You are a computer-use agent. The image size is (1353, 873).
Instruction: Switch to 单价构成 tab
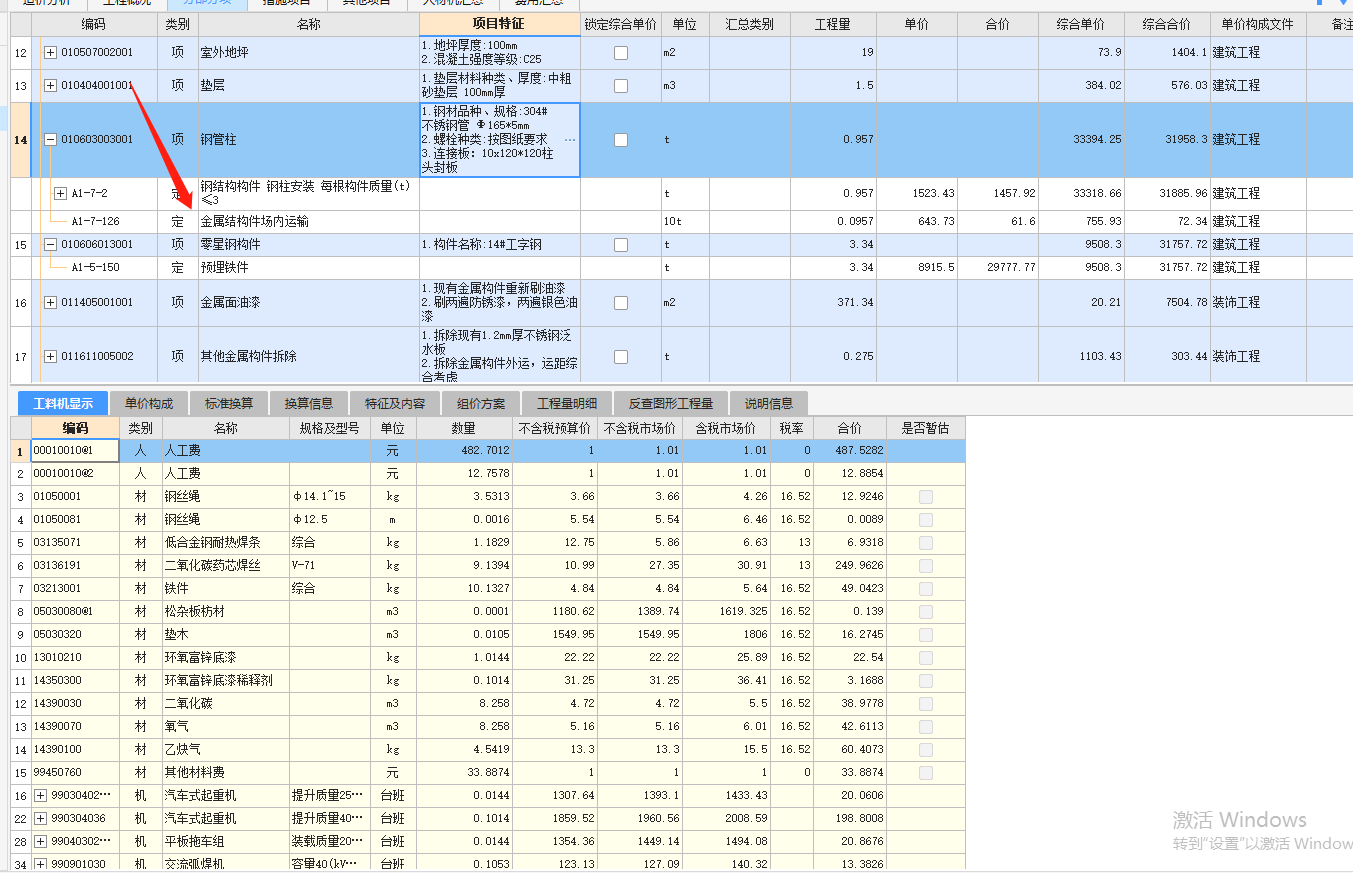(x=149, y=404)
